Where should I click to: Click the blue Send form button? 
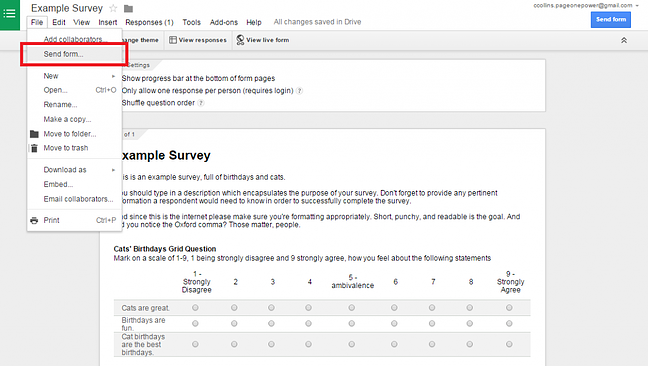[x=610, y=19]
